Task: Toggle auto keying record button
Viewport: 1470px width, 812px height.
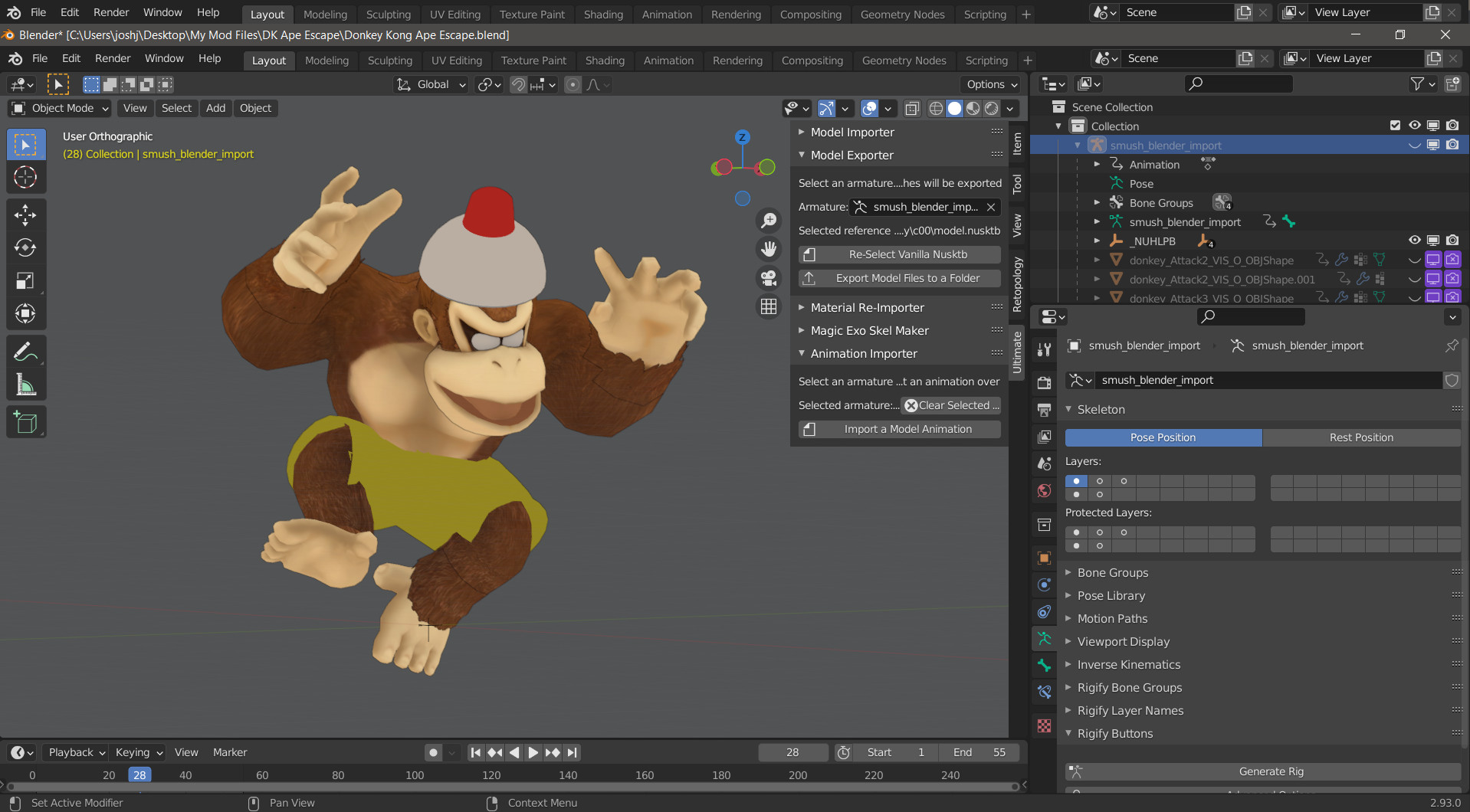Action: point(434,752)
